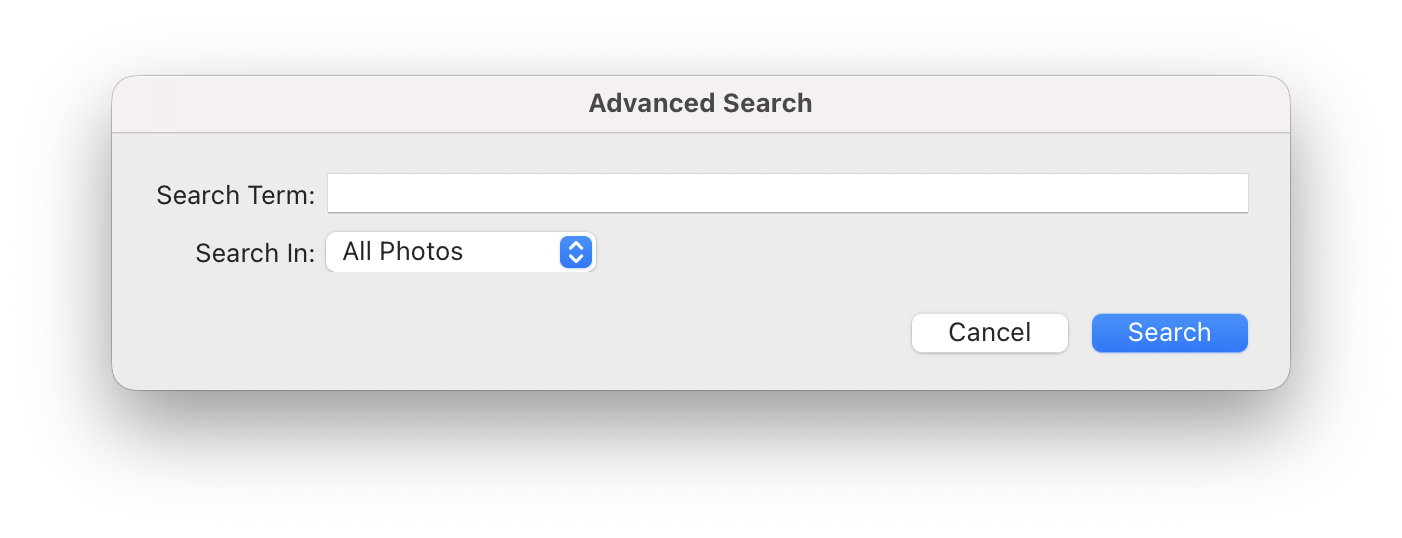Click the "All Photos" text in popup
Screen dimensions: 1402x538
tap(403, 252)
